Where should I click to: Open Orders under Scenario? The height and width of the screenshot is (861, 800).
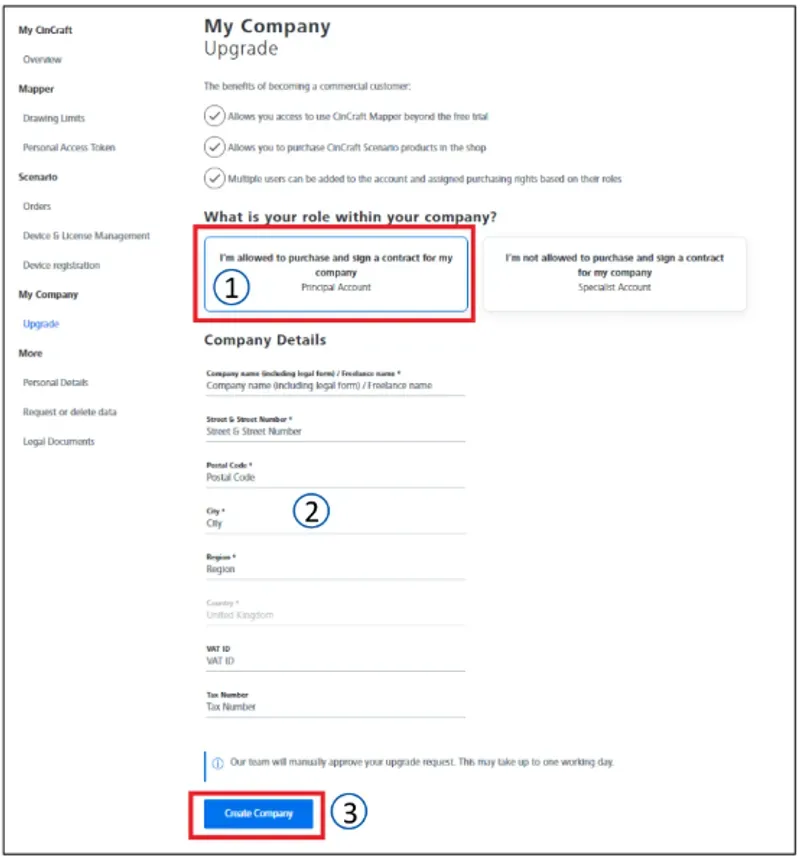coord(37,206)
